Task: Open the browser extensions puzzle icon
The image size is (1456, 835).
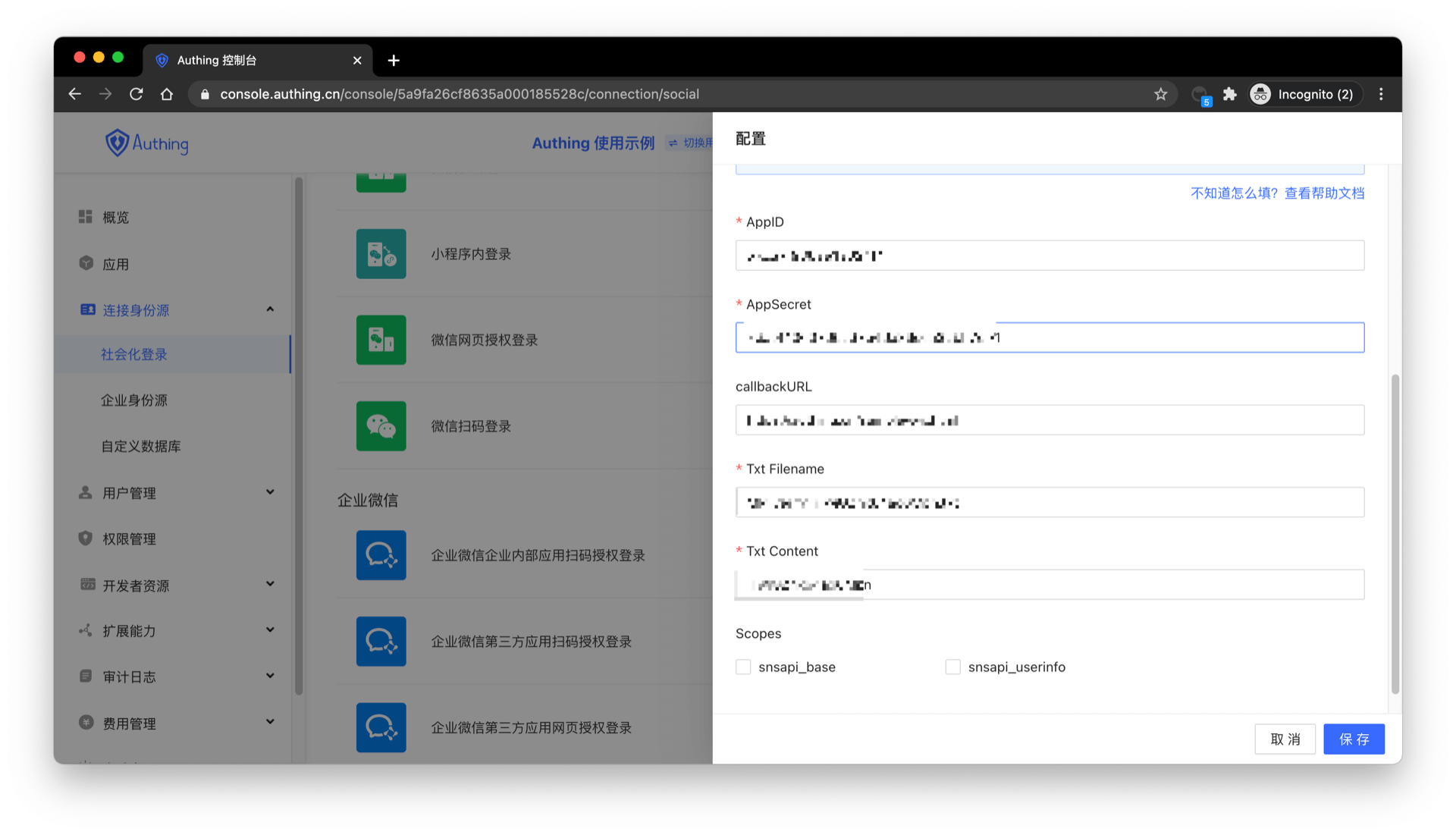Action: [1230, 94]
